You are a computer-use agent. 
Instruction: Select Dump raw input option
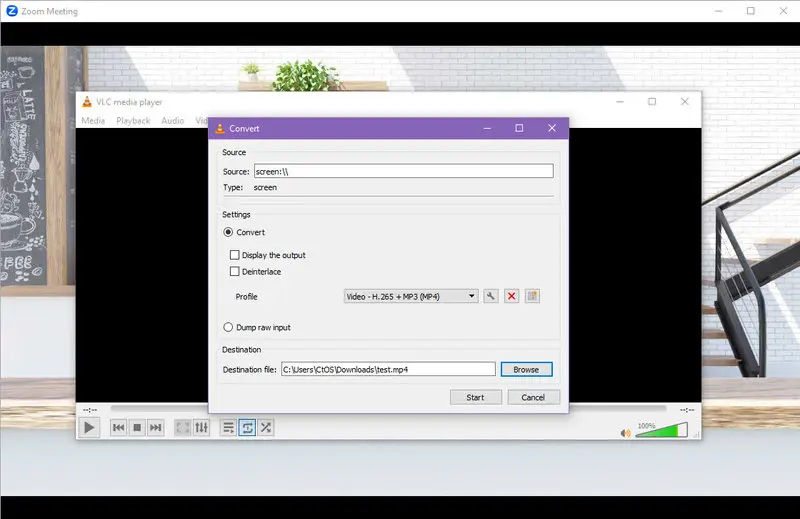coord(228,327)
